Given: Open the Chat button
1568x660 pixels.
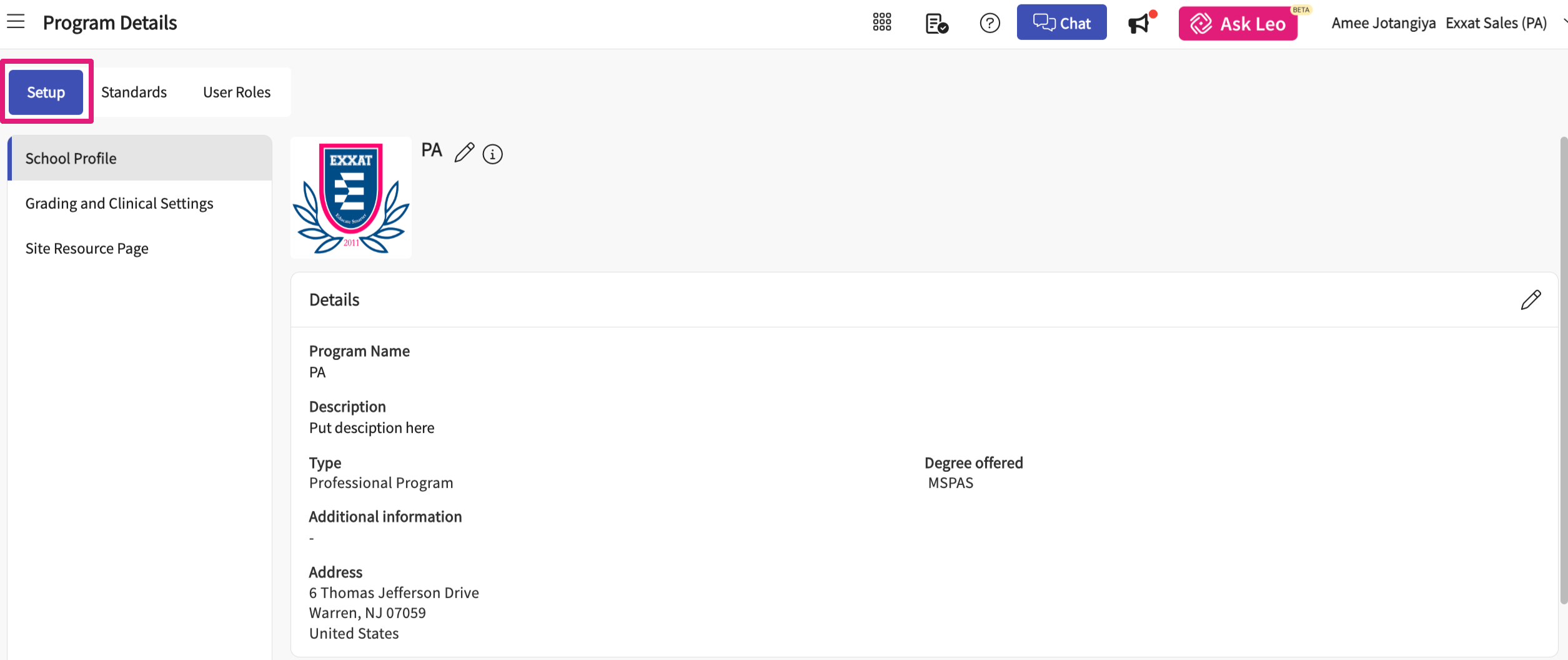Looking at the screenshot, I should point(1061,23).
